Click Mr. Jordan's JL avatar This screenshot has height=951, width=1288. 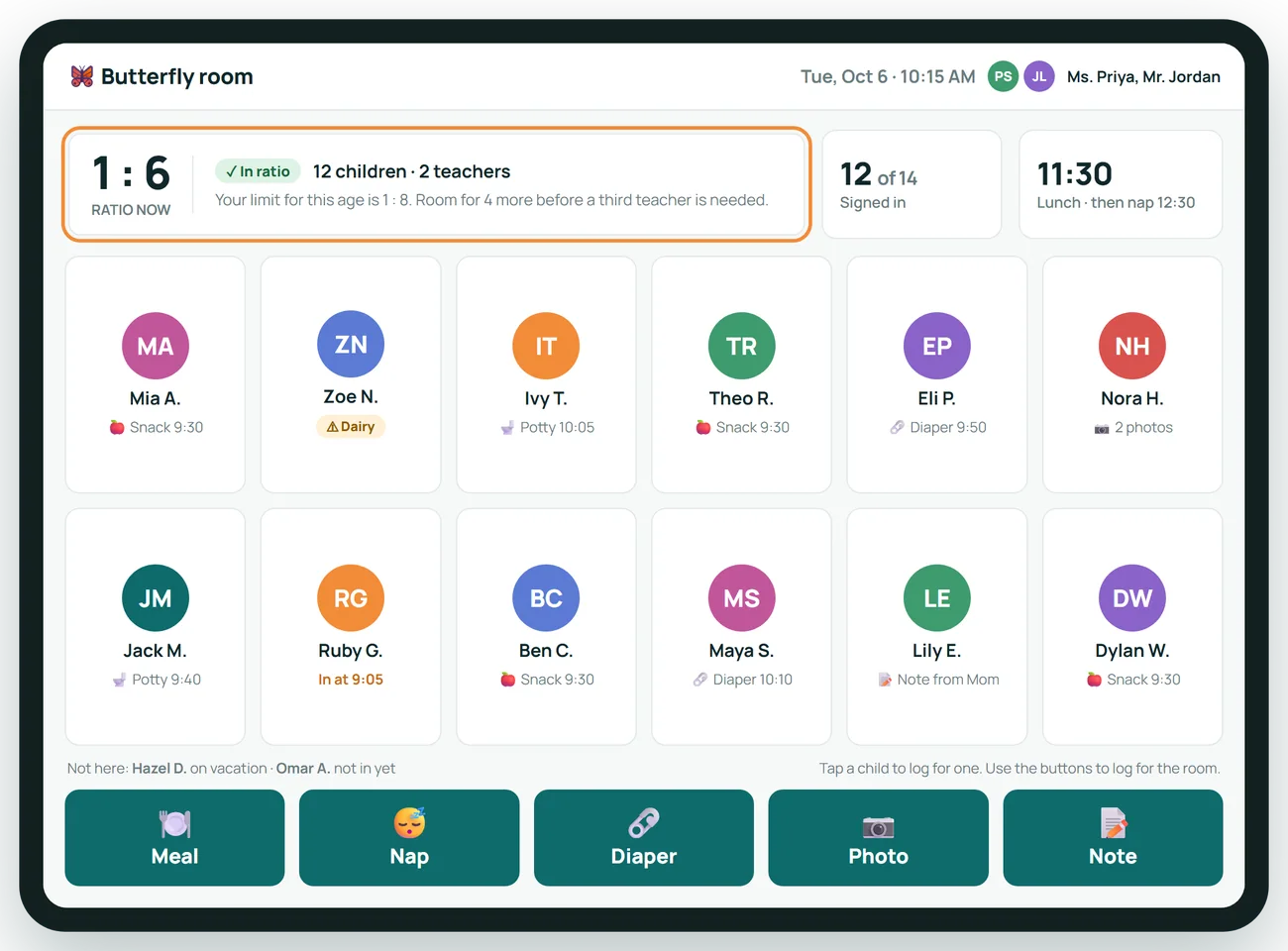(x=1039, y=76)
